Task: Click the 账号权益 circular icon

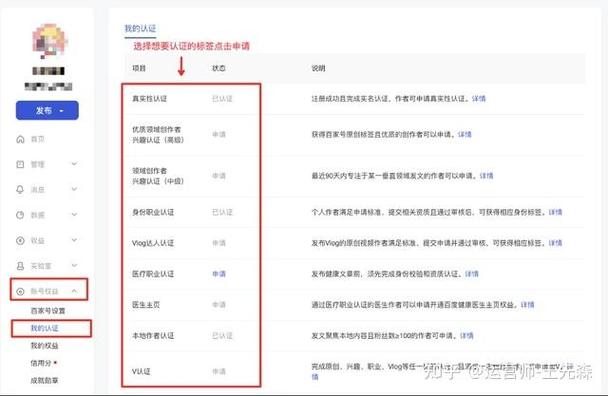Action: pos(21,291)
